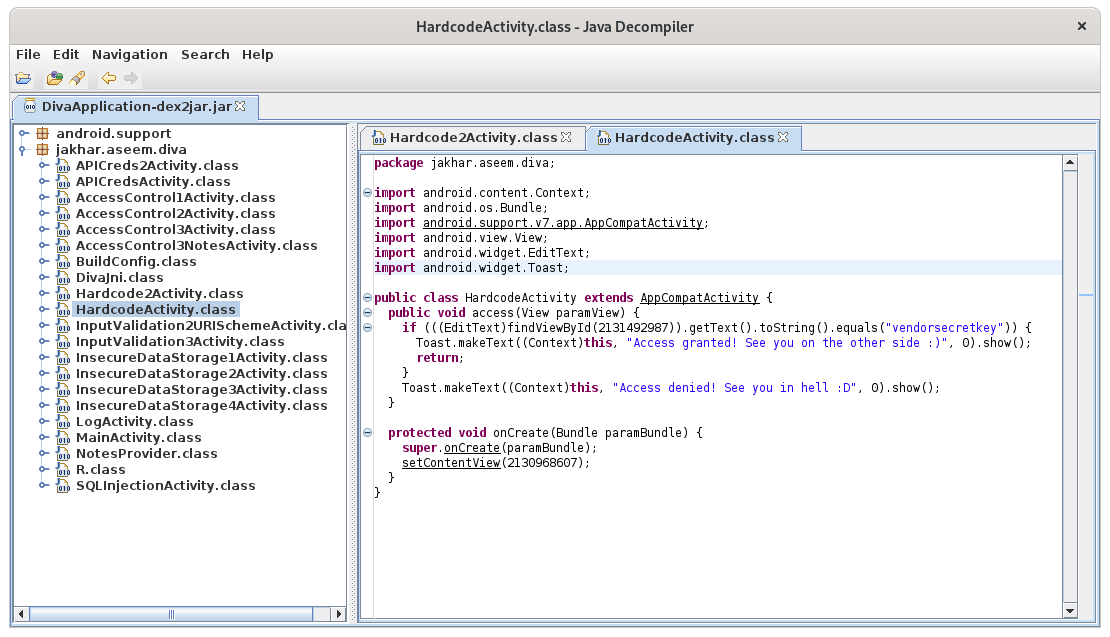Expand the android.support package node

(24, 133)
